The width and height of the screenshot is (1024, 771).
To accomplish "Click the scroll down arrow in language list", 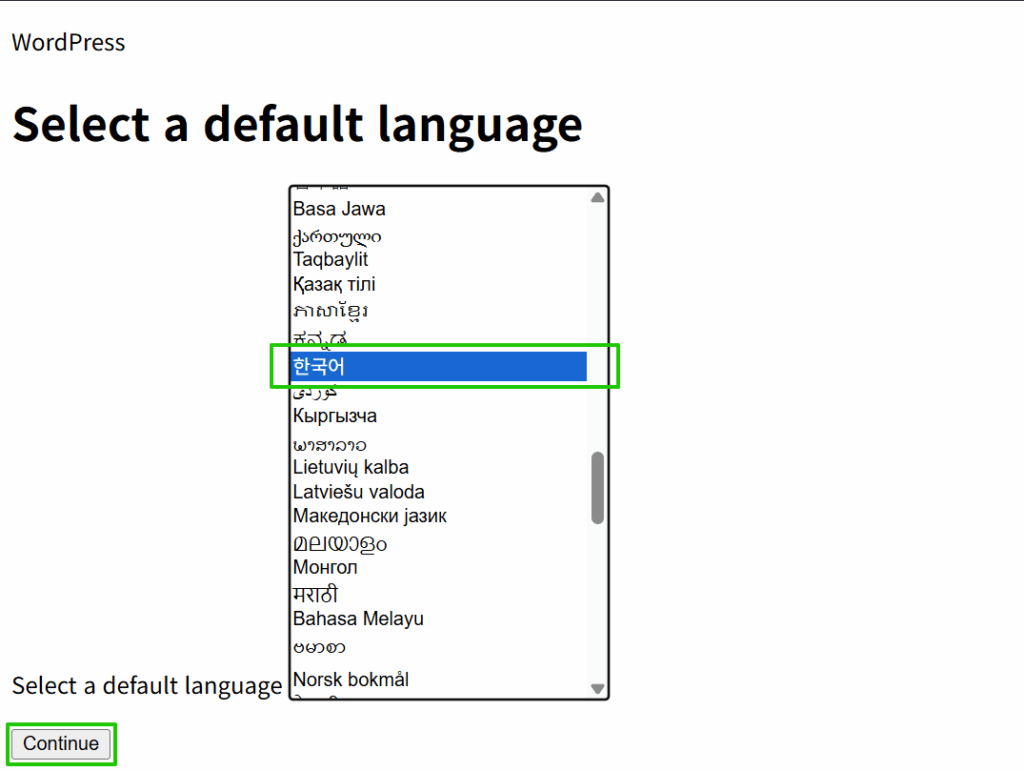I will click(597, 688).
